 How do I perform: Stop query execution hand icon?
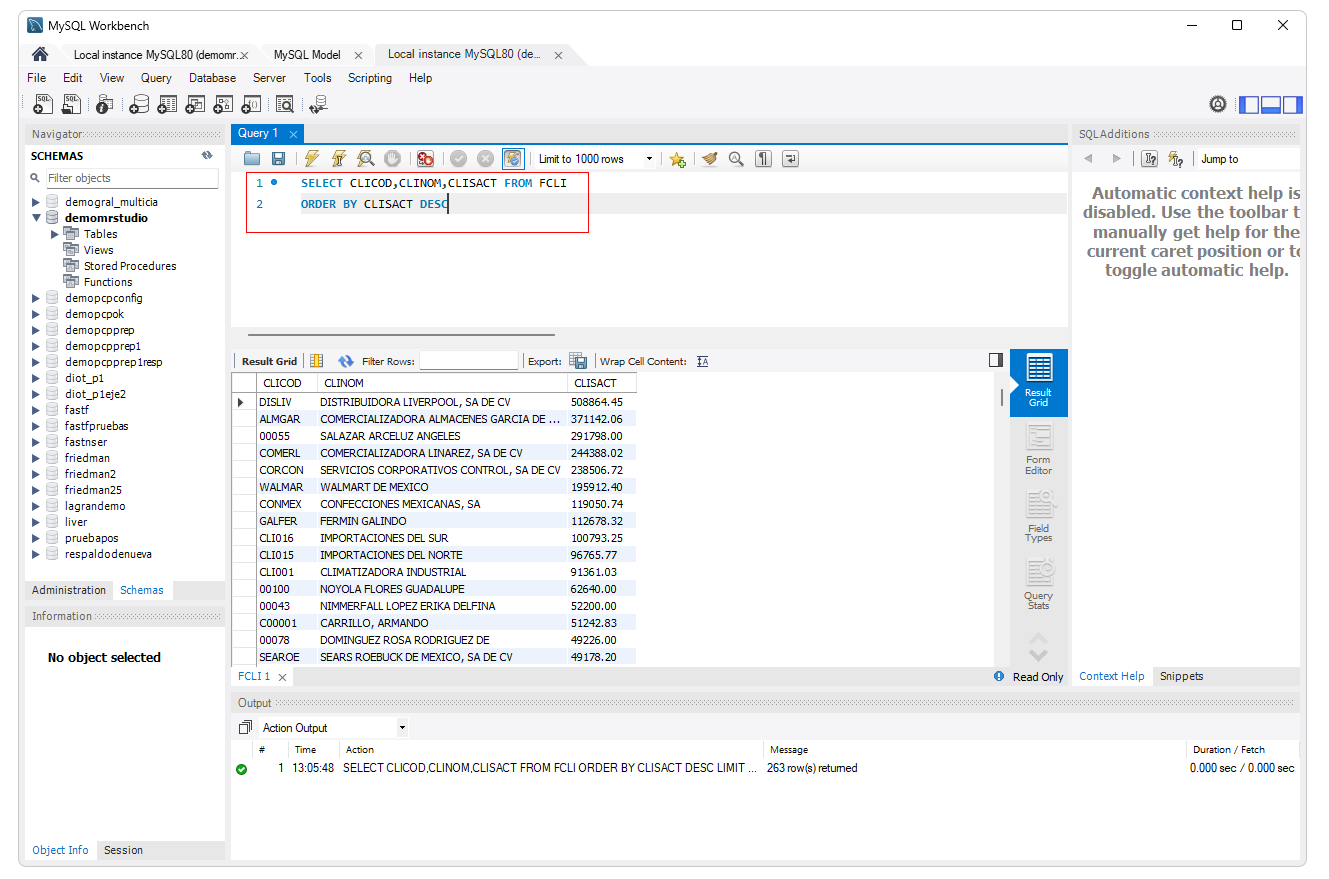click(x=392, y=158)
